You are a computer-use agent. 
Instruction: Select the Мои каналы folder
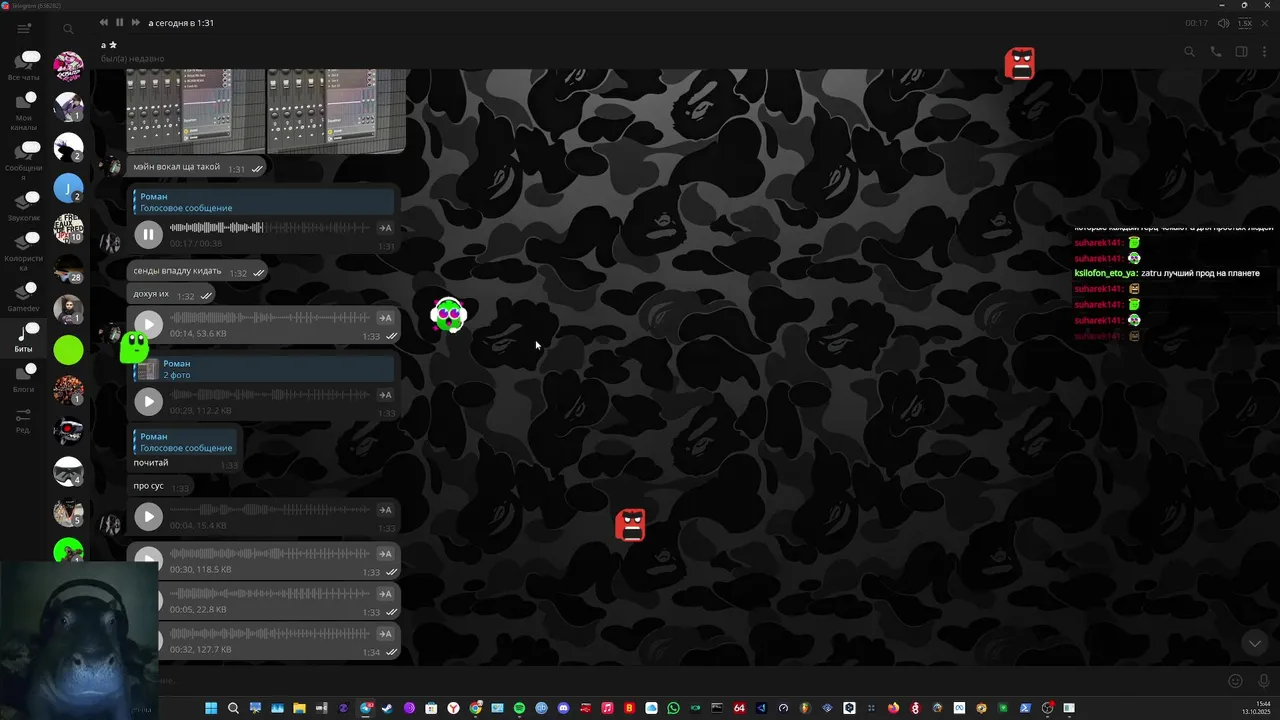tap(24, 111)
